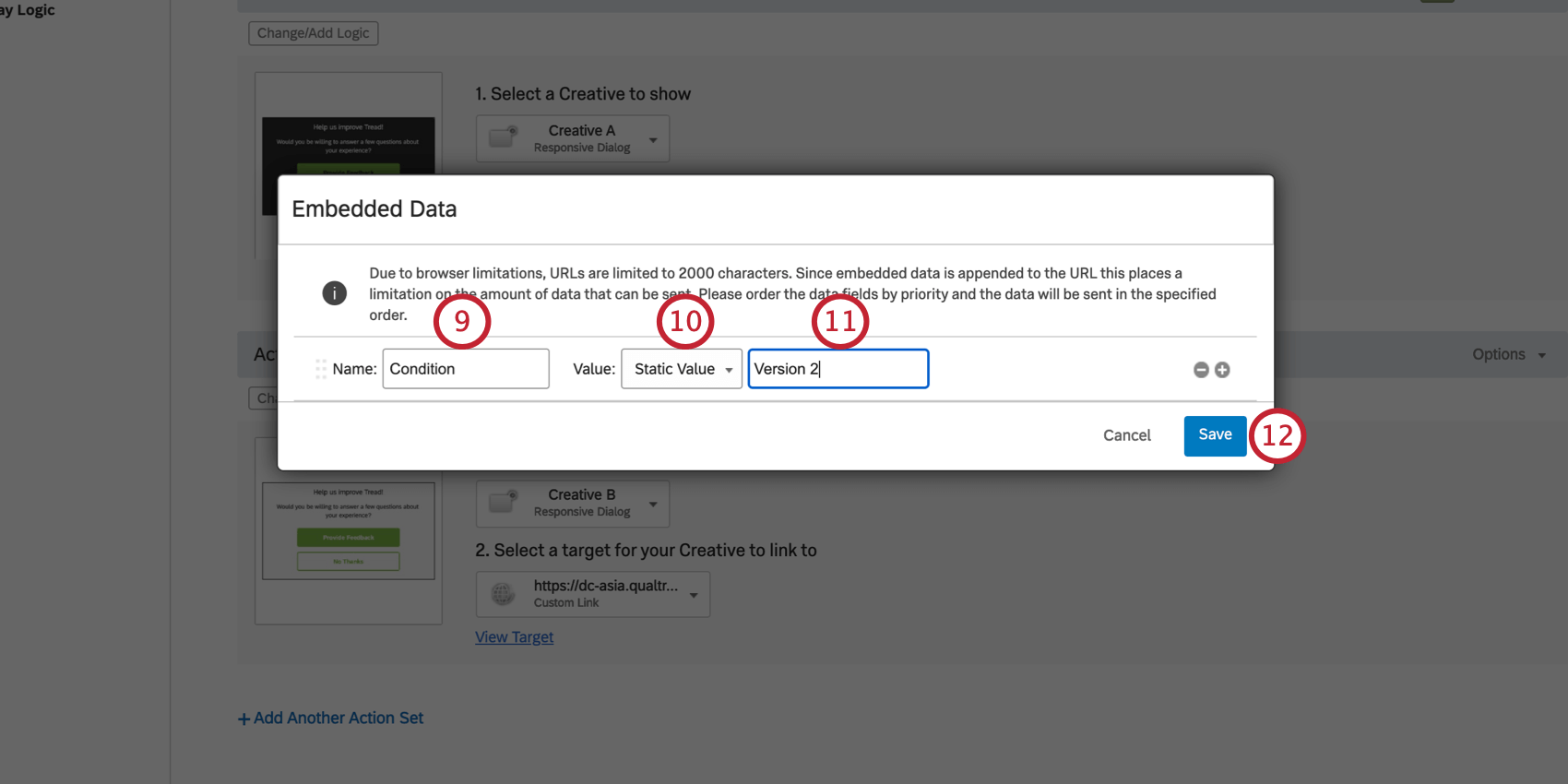The height and width of the screenshot is (784, 1568).
Task: Click the Creative B preview thumbnail
Action: tap(348, 531)
